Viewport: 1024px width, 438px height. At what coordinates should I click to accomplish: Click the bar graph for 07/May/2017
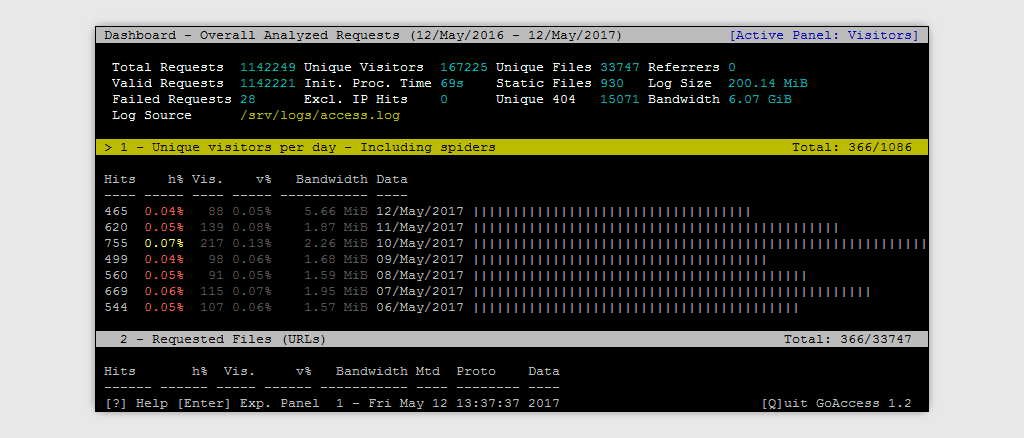click(672, 292)
